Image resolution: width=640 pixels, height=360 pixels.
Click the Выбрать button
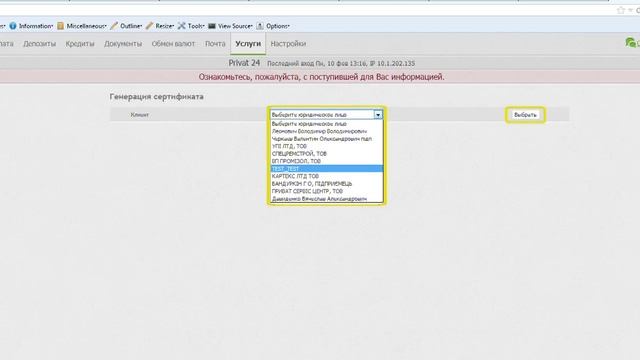pyautogui.click(x=525, y=115)
